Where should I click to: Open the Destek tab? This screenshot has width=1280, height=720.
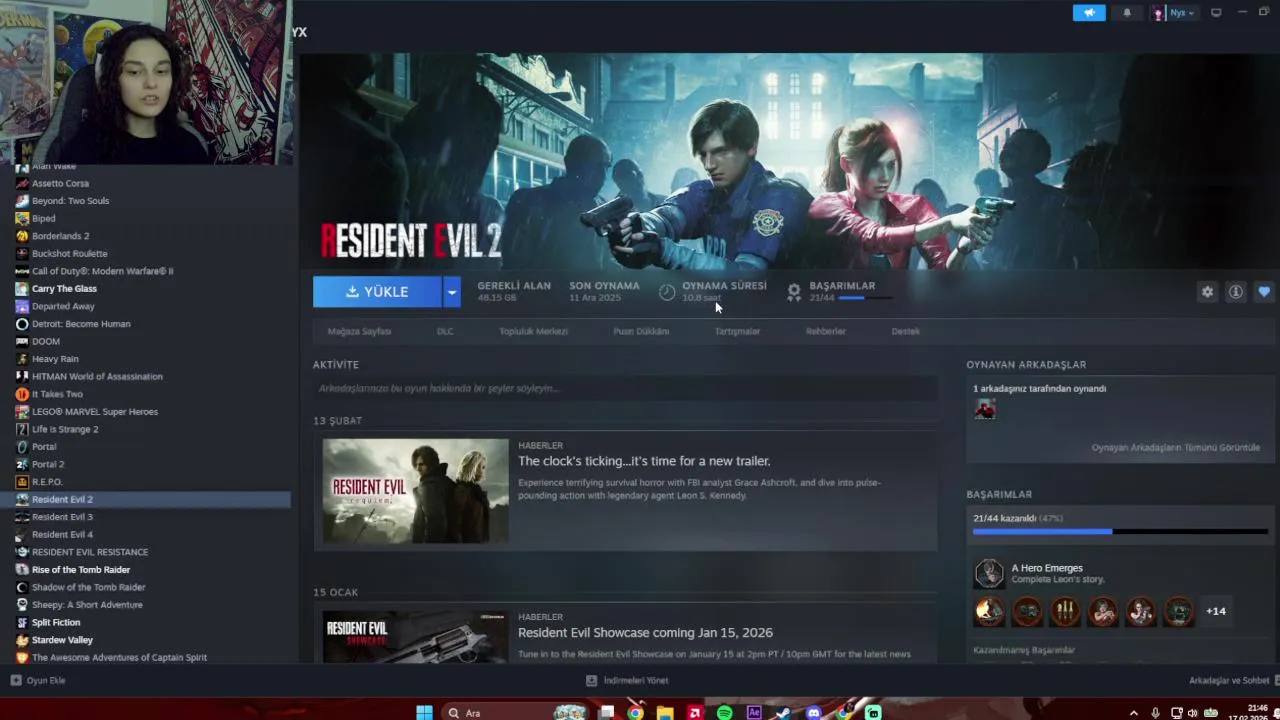point(906,331)
